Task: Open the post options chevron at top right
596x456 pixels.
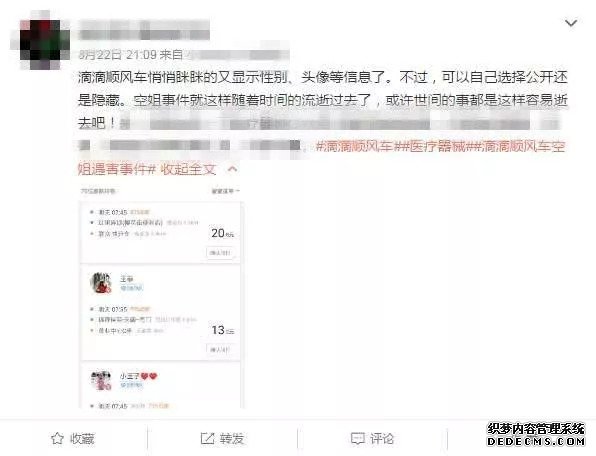Action: 571,24
